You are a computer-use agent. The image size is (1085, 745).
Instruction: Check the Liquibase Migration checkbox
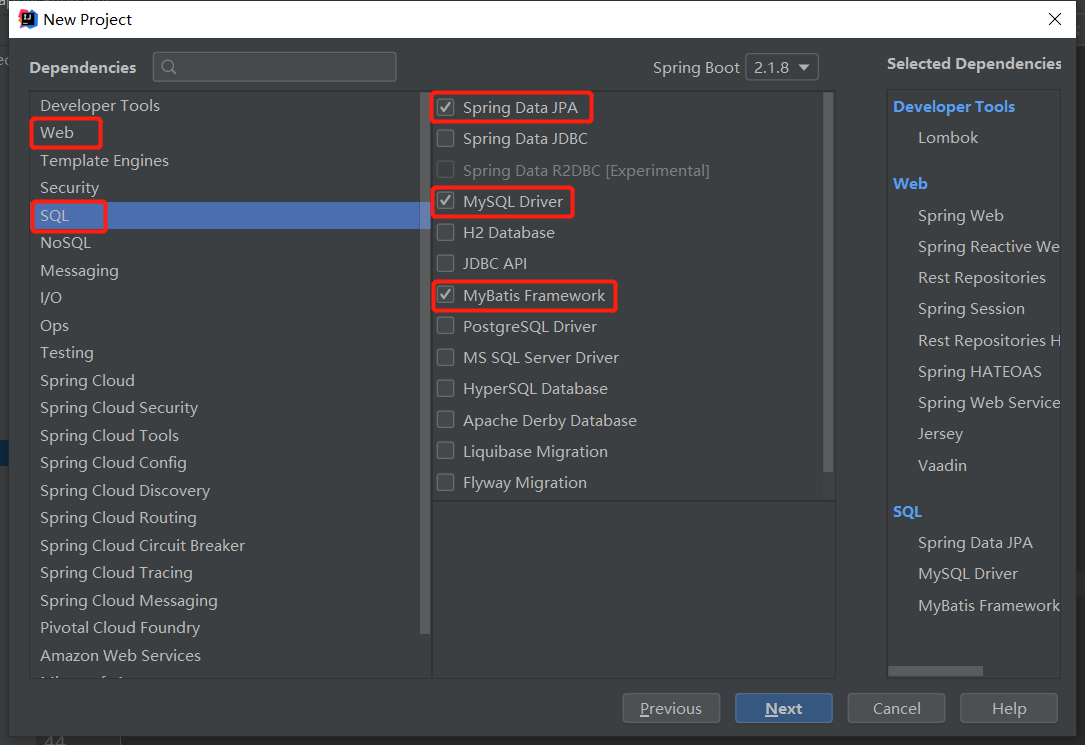point(446,452)
